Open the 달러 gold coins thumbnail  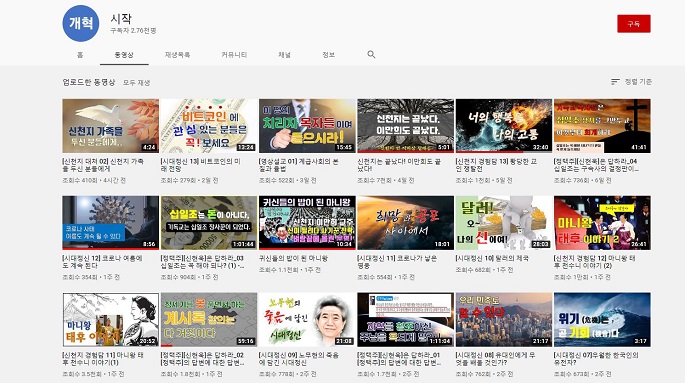click(504, 223)
